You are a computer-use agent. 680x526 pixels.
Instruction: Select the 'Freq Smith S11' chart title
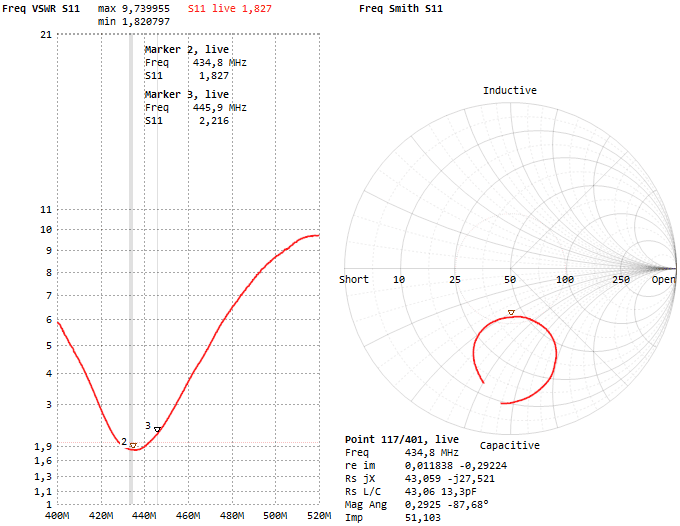click(401, 8)
